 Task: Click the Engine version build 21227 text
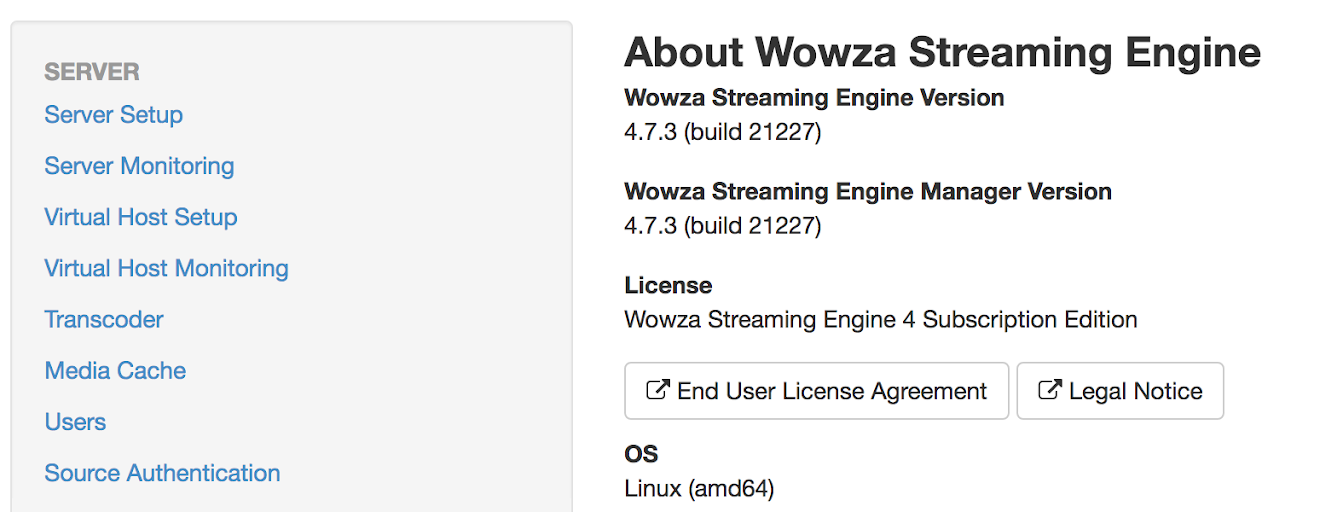pos(722,132)
